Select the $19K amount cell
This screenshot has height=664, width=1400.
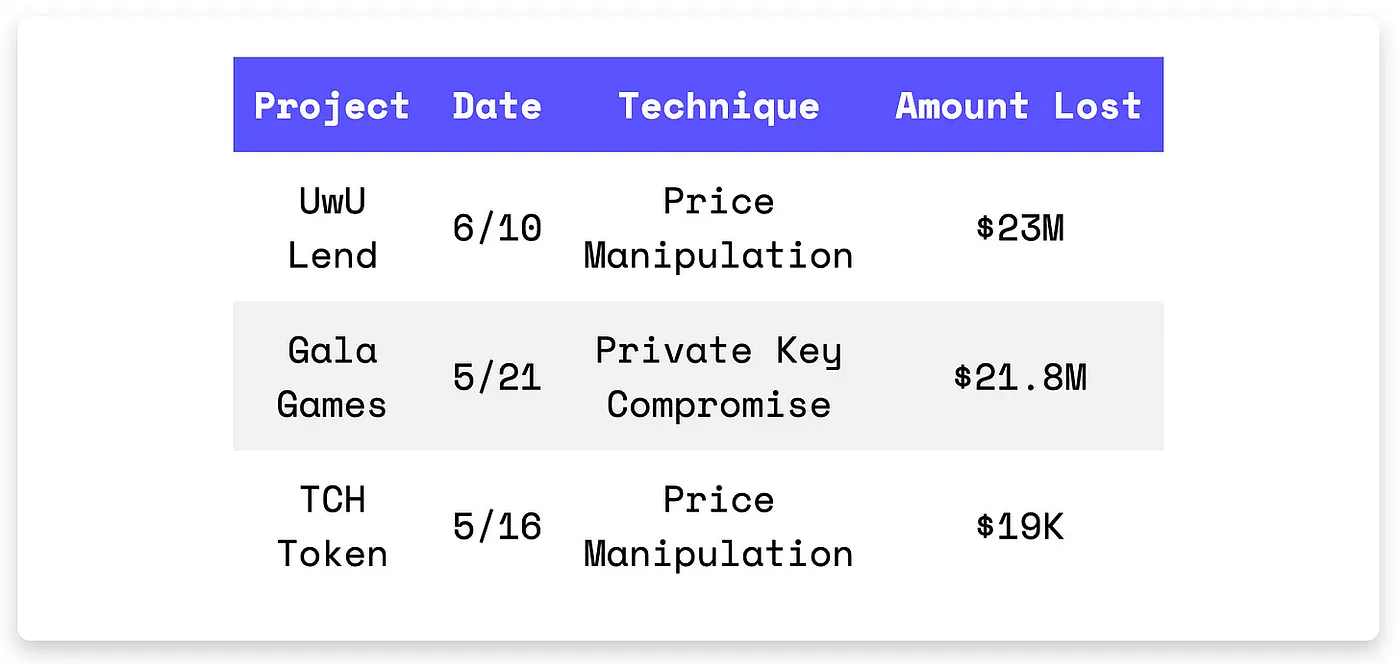(x=1020, y=526)
